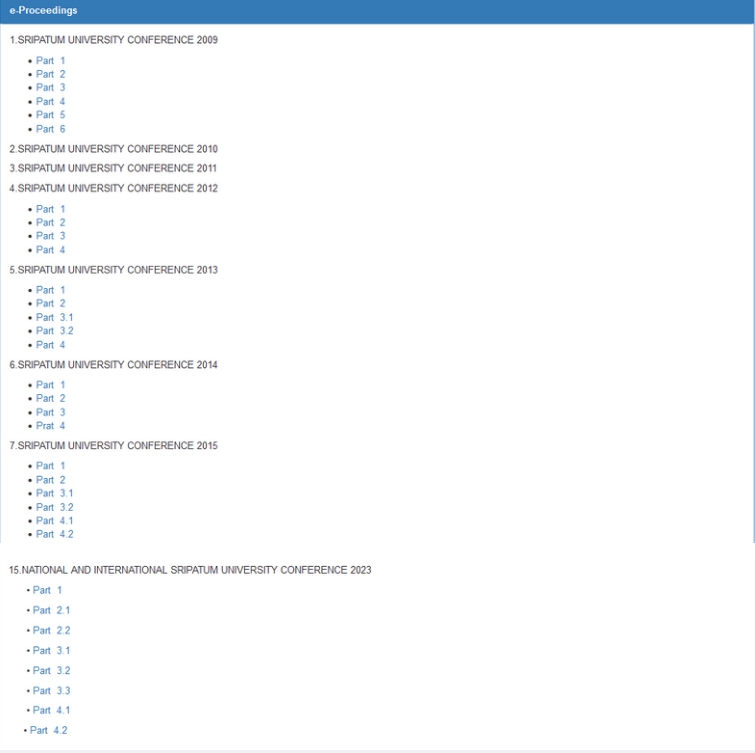755x753 pixels.
Task: Click Sripatum University Conference 2014 heading
Action: pos(114,364)
